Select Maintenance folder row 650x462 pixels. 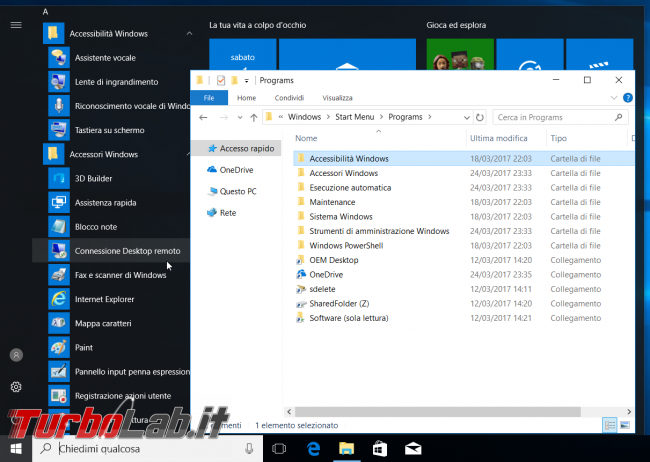463,202
